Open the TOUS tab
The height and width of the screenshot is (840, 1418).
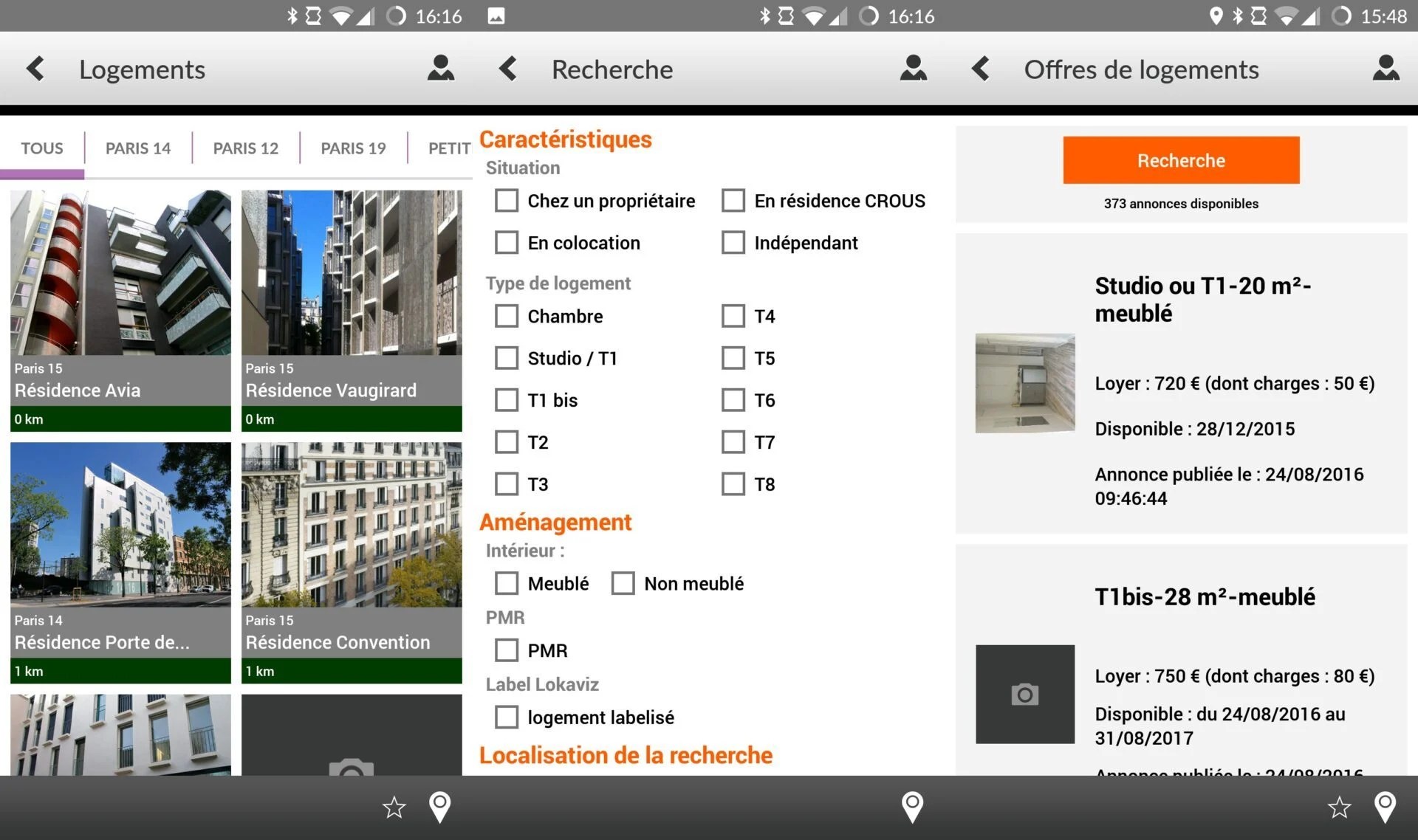click(x=42, y=148)
